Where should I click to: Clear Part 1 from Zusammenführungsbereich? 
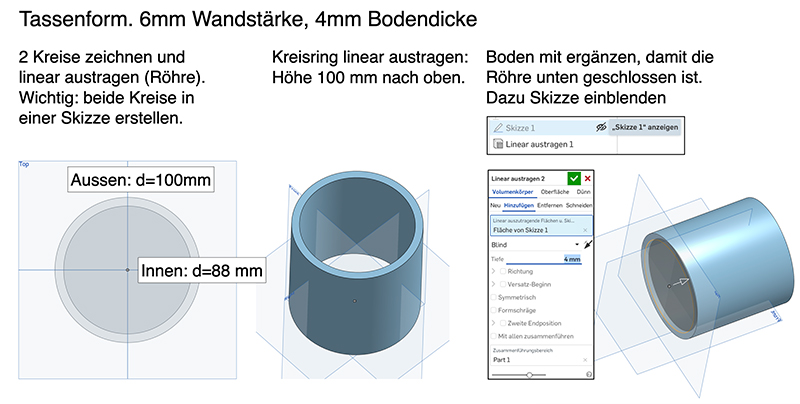[x=585, y=359]
